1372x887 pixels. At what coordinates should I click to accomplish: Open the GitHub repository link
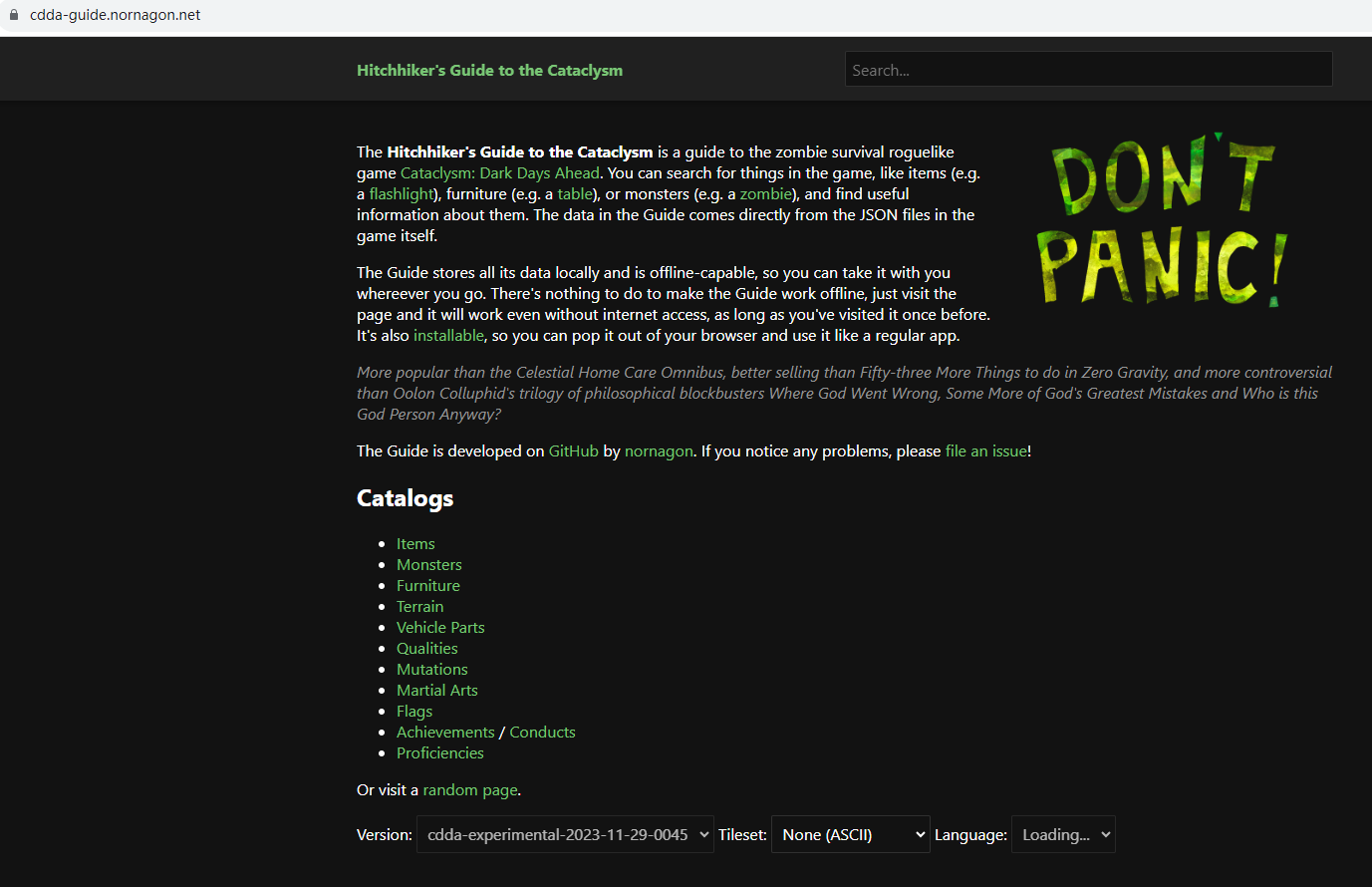coord(574,451)
